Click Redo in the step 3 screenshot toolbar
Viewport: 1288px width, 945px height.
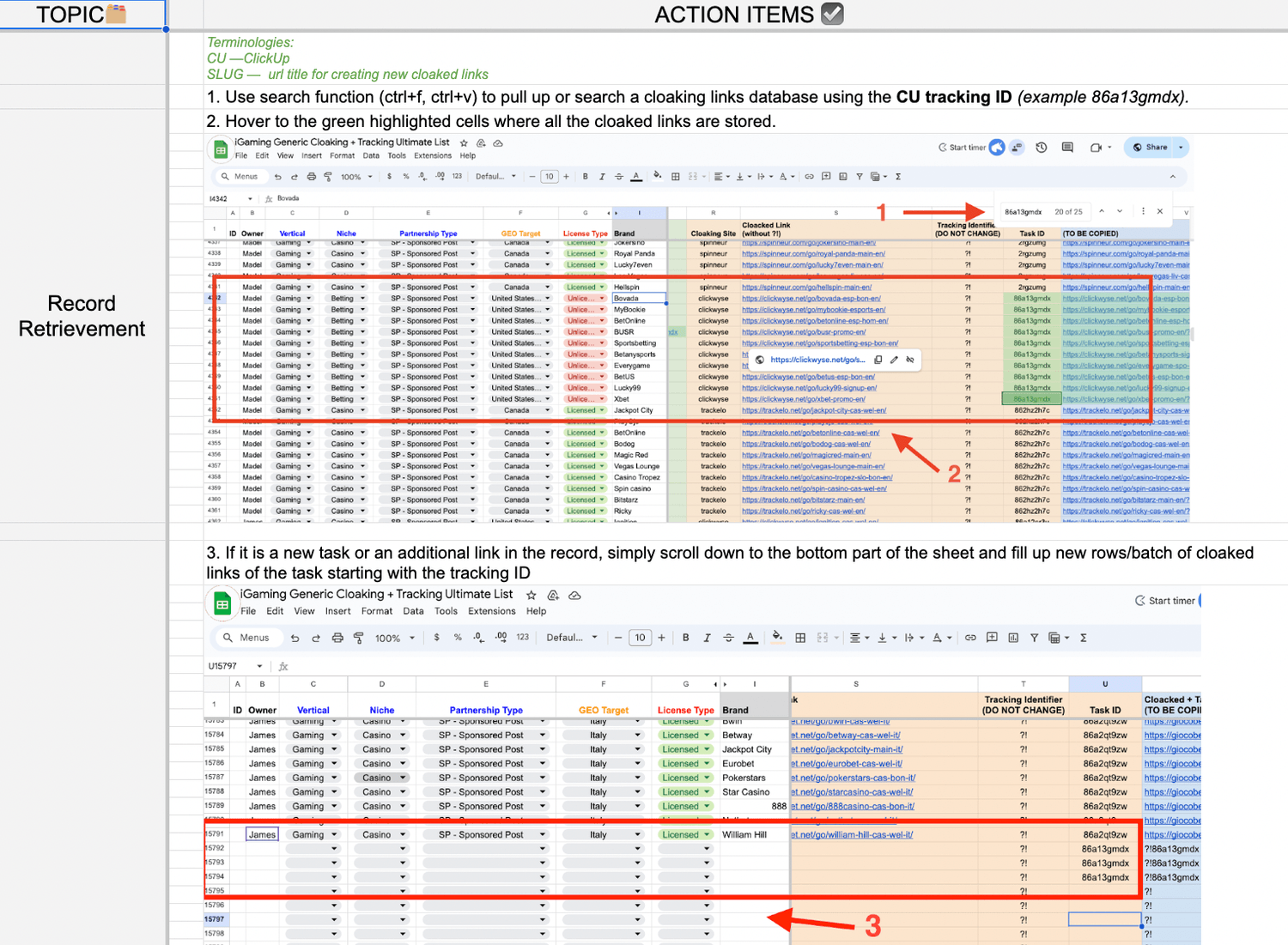(316, 638)
